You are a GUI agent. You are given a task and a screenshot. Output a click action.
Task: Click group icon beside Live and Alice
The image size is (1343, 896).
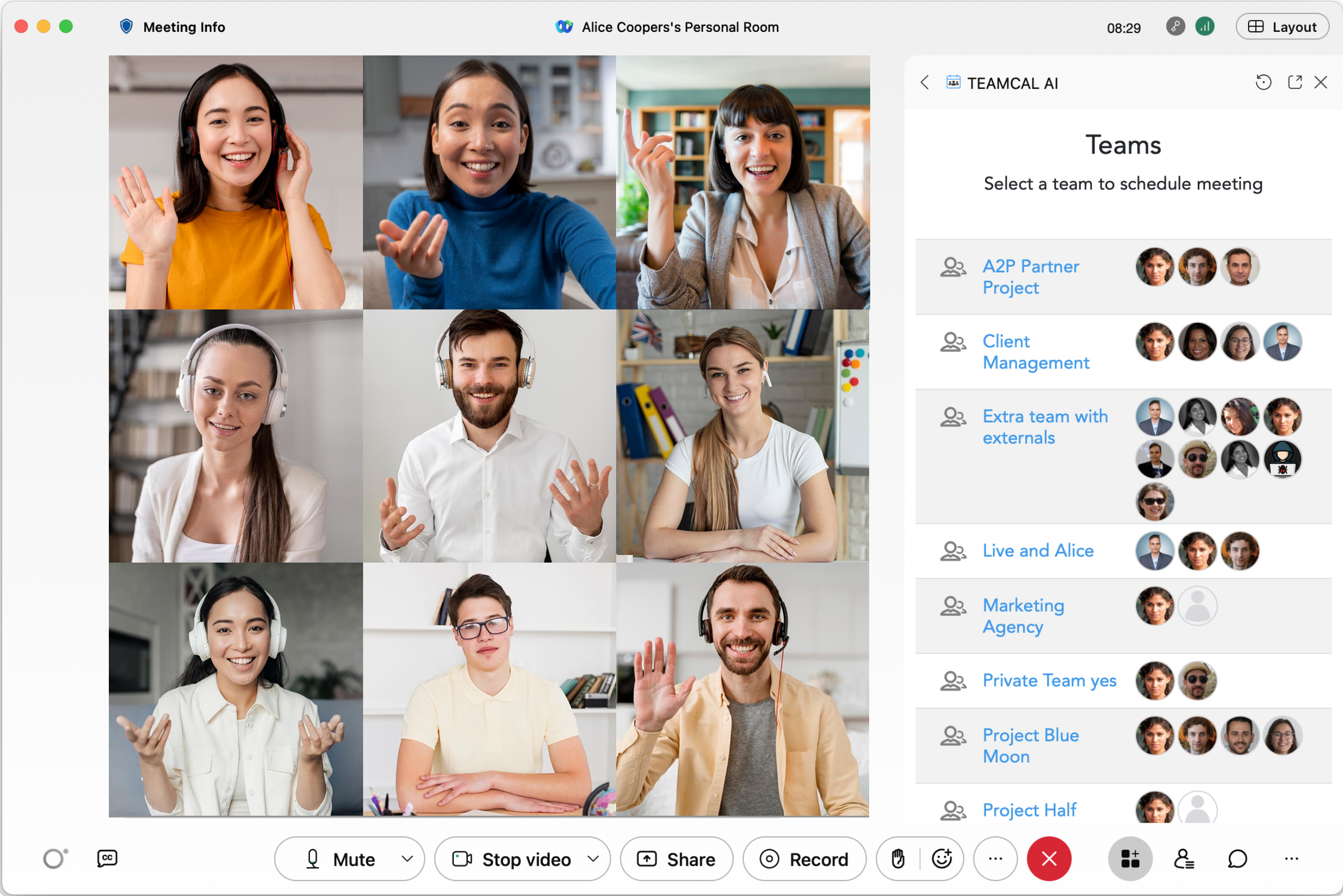953,551
